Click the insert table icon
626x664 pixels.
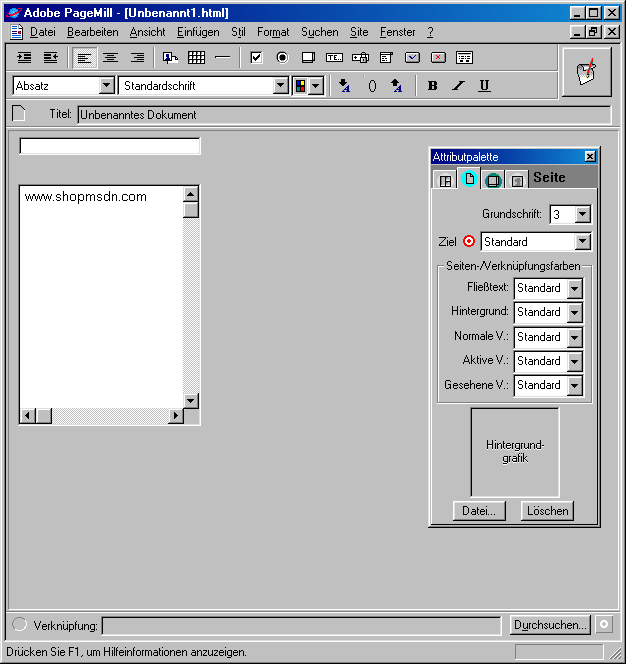pyautogui.click(x=197, y=58)
